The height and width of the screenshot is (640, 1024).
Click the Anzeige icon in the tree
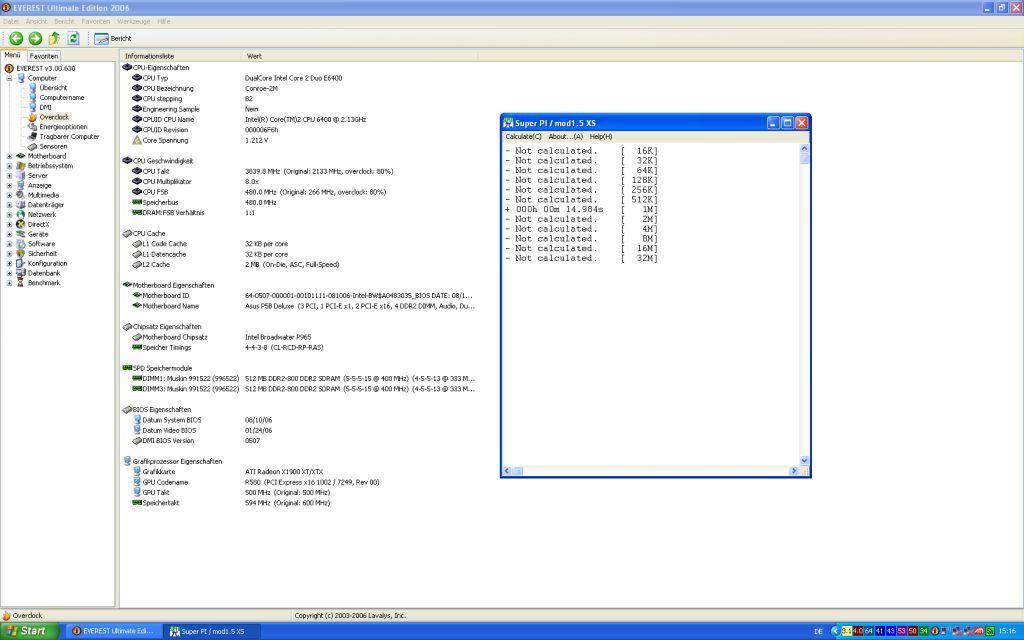pyautogui.click(x=21, y=185)
